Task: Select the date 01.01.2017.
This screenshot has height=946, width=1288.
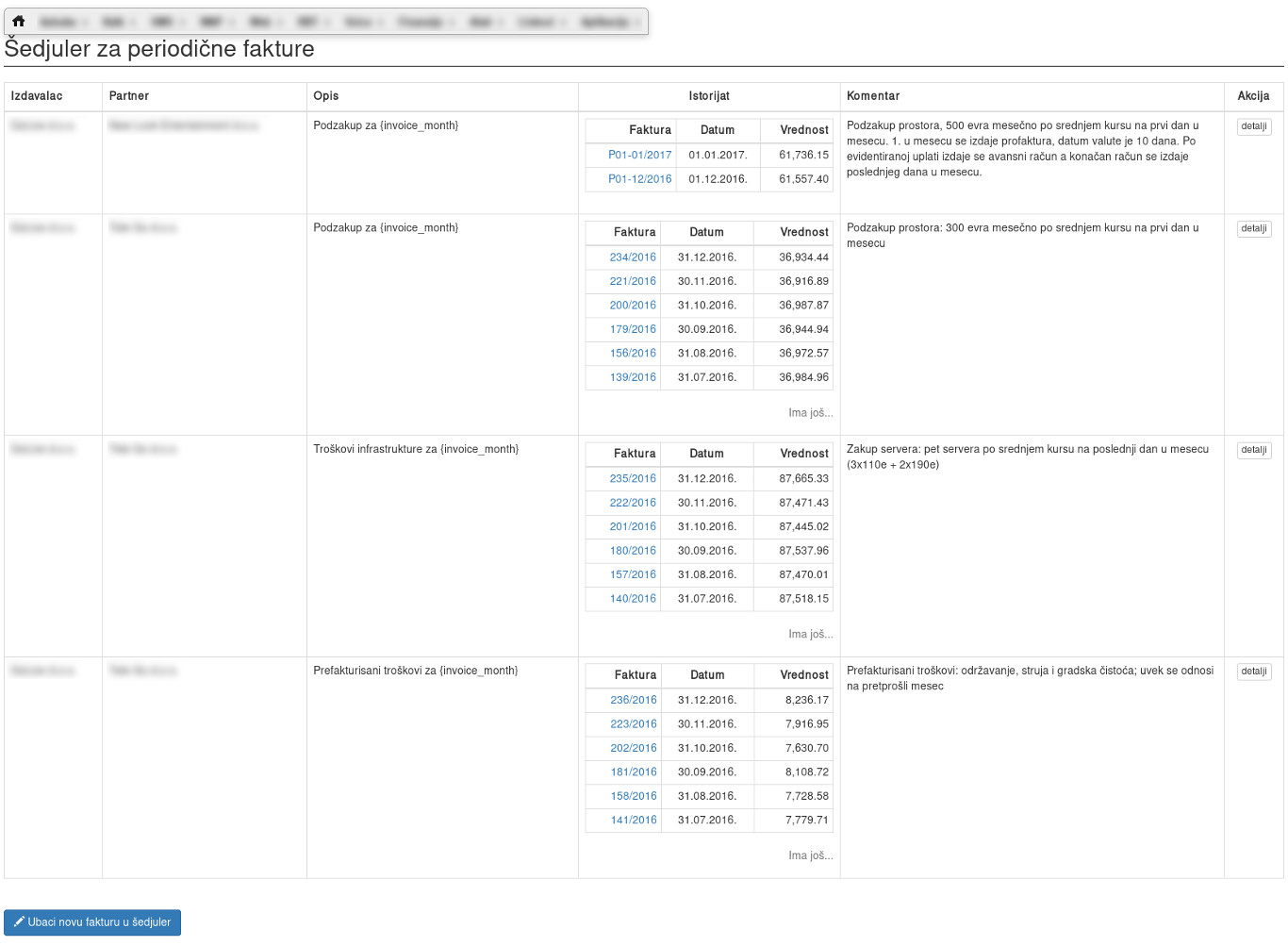Action: point(718,155)
